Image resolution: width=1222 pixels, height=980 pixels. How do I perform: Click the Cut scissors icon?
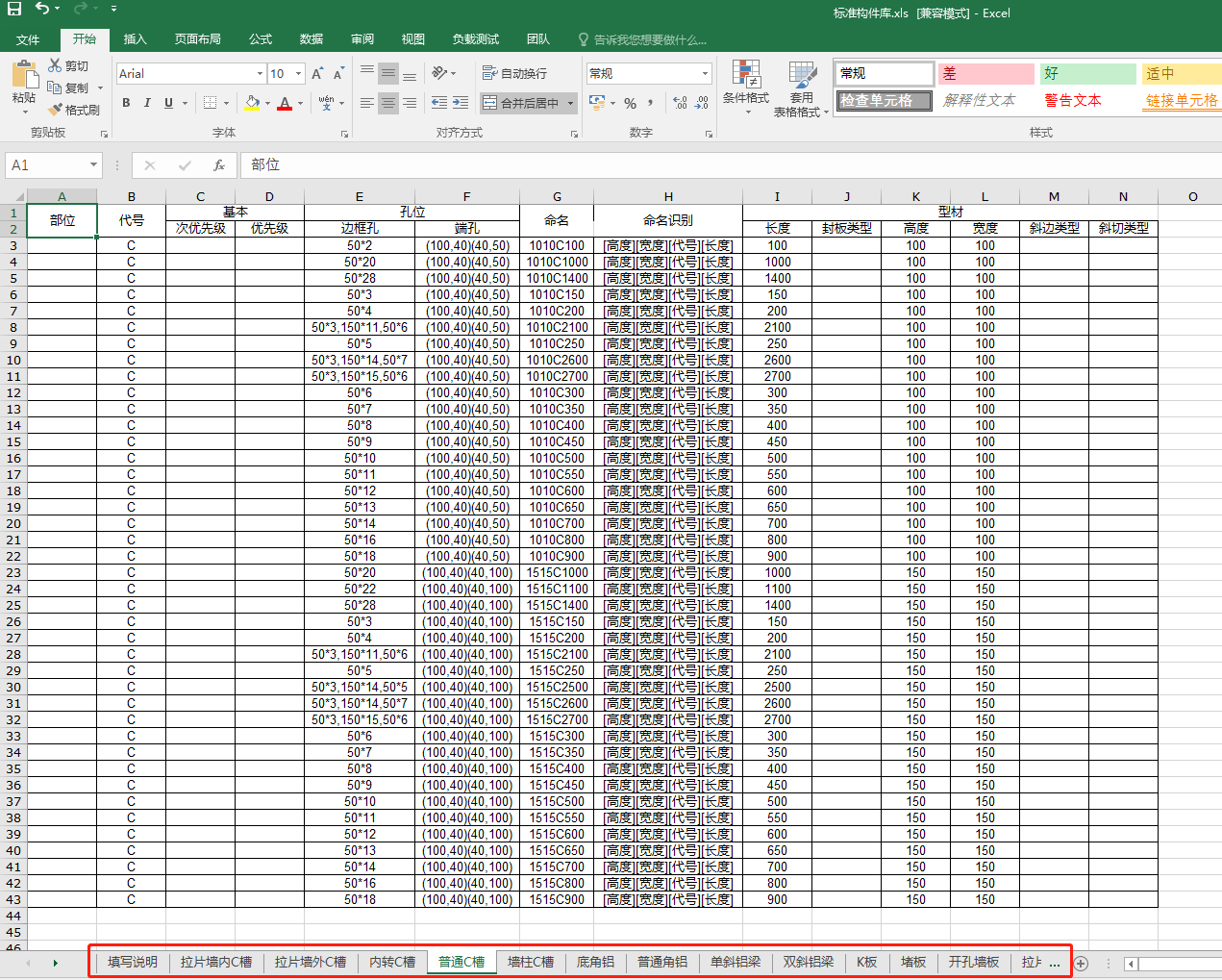click(x=55, y=65)
